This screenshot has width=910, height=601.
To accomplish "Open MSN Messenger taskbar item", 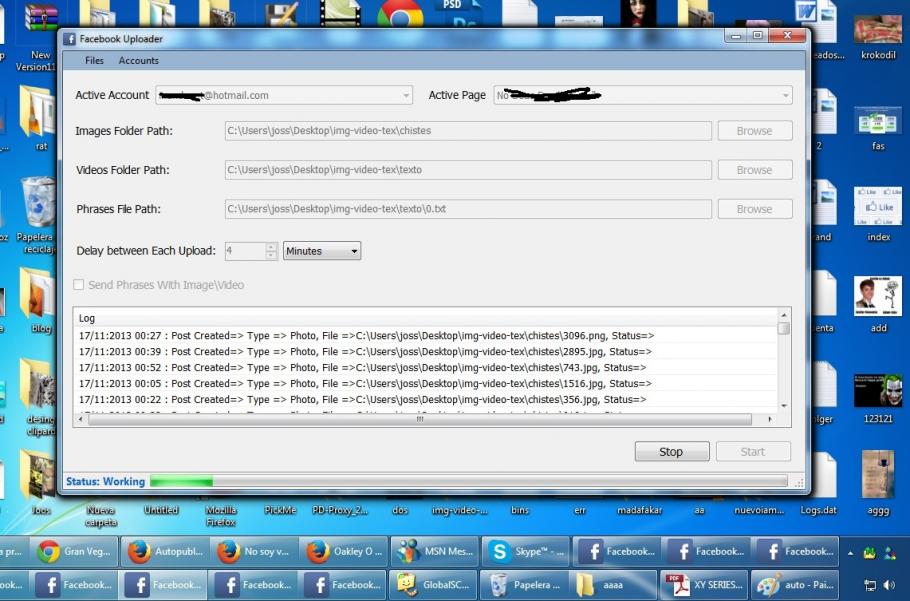I will pos(435,552).
